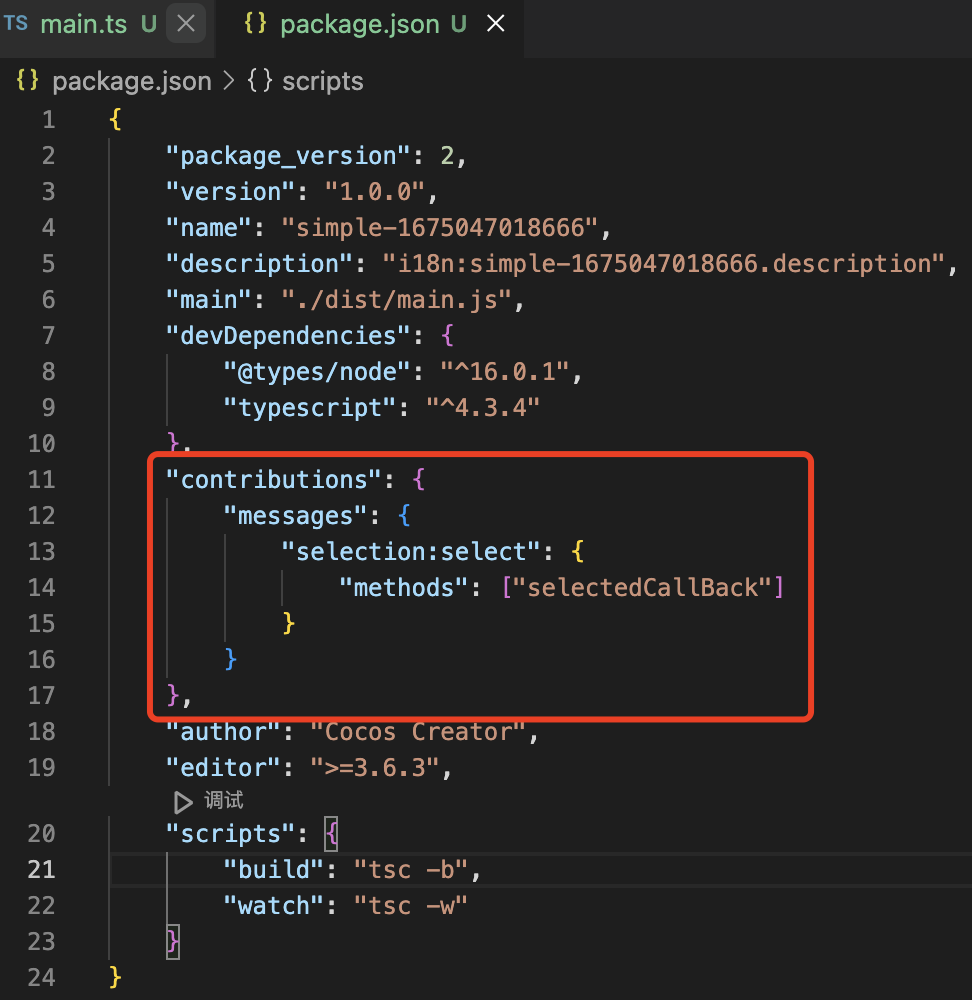The height and width of the screenshot is (1000, 972).
Task: Click the highlighted opening brace after "scripts"
Action: (x=331, y=834)
